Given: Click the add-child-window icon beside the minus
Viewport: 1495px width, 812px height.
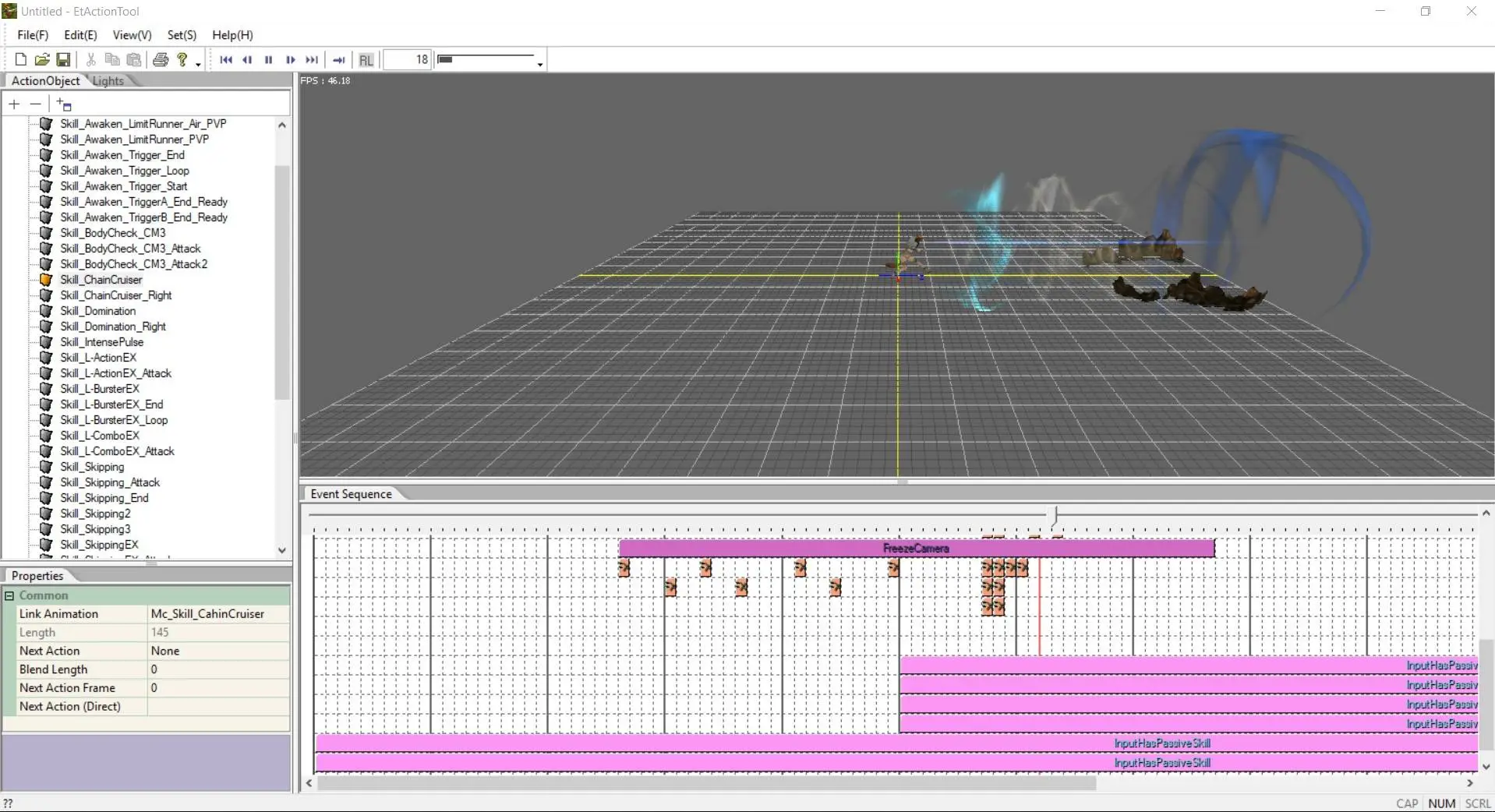Looking at the screenshot, I should (x=64, y=104).
